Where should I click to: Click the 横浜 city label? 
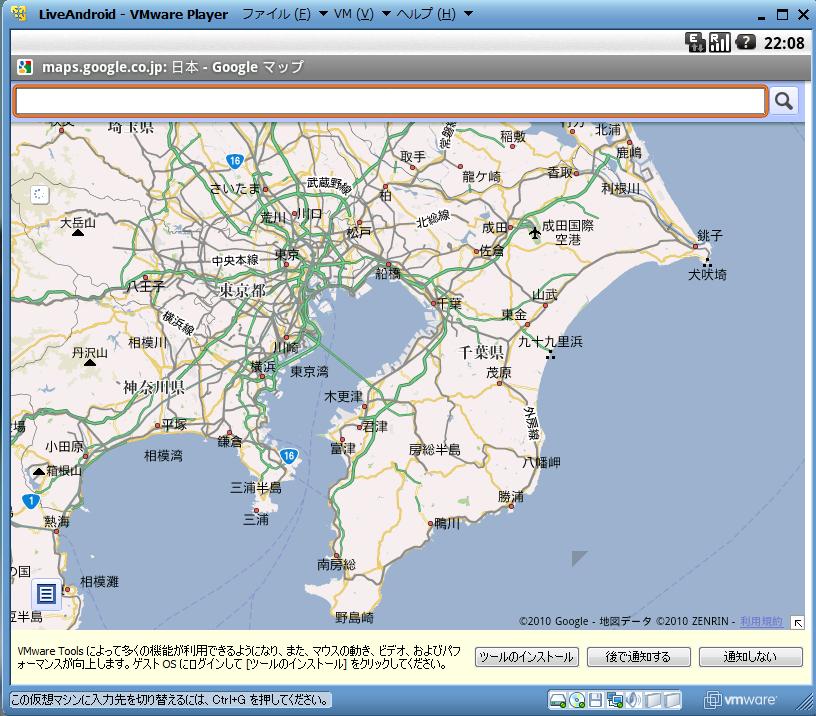coord(263,366)
